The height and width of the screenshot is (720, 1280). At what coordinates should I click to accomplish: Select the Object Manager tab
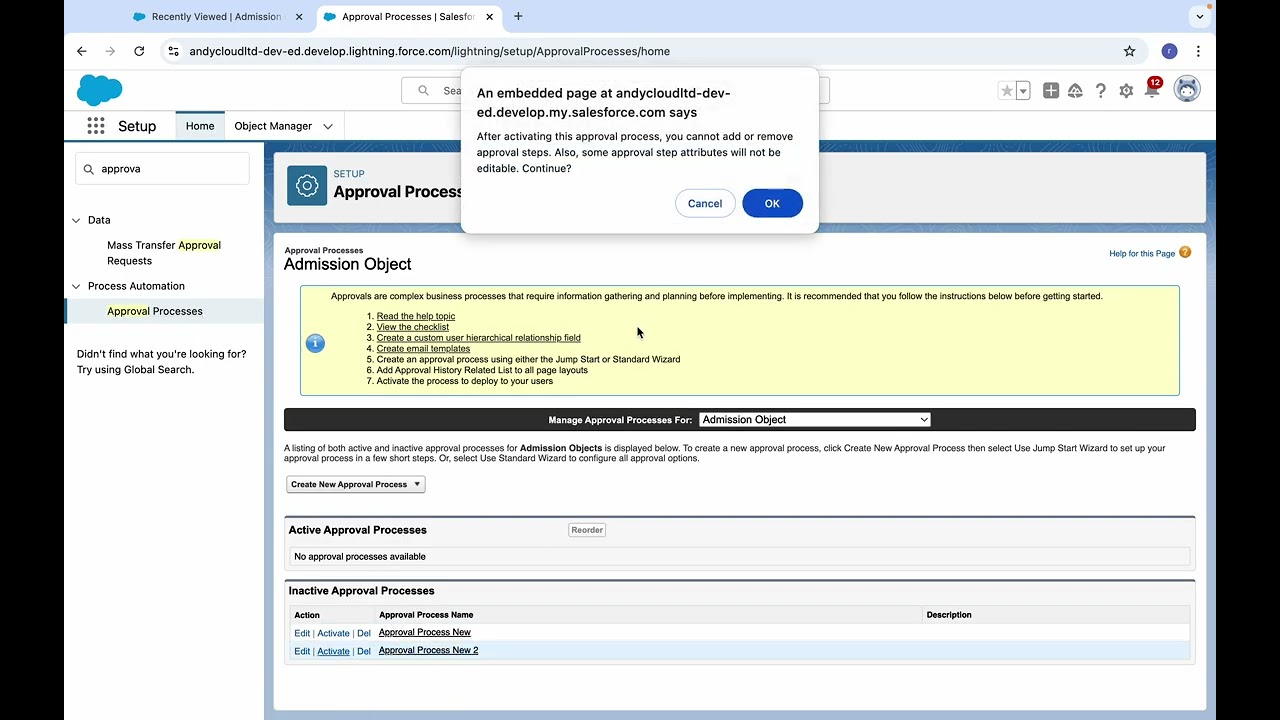(273, 126)
